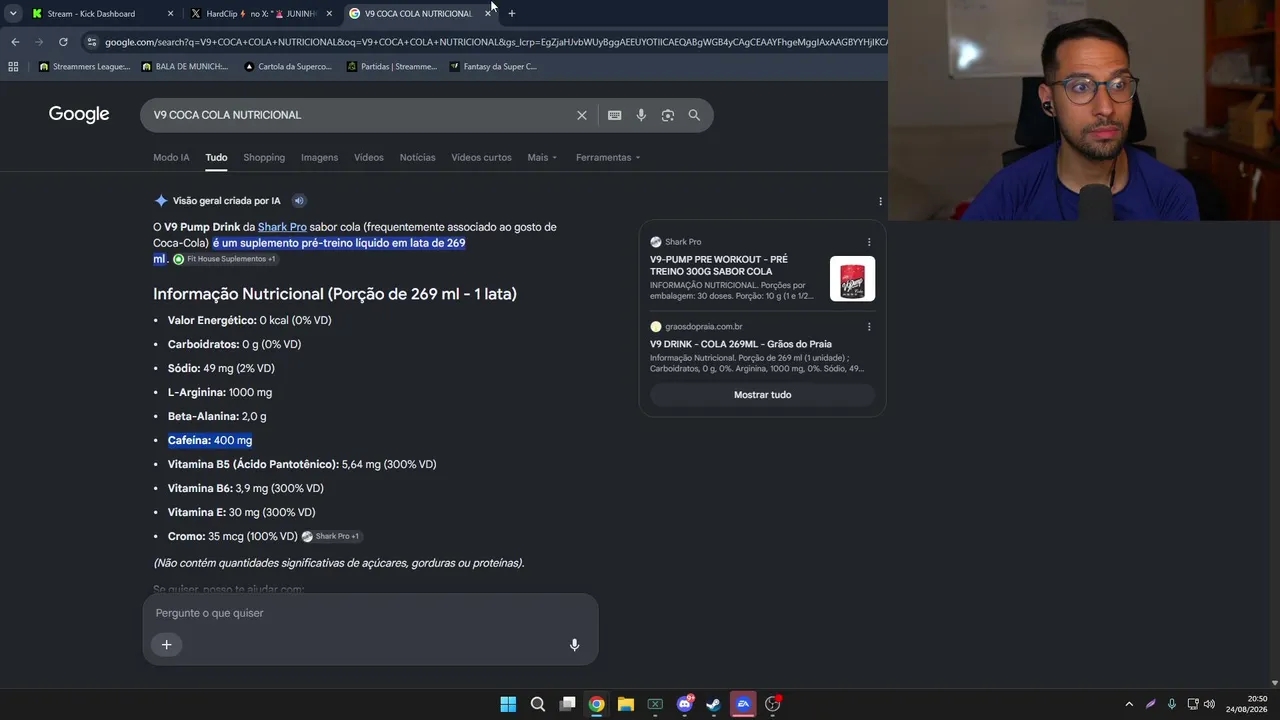The image size is (1280, 720).
Task: Click the Fit House Suplementos source chip
Action: pos(225,259)
